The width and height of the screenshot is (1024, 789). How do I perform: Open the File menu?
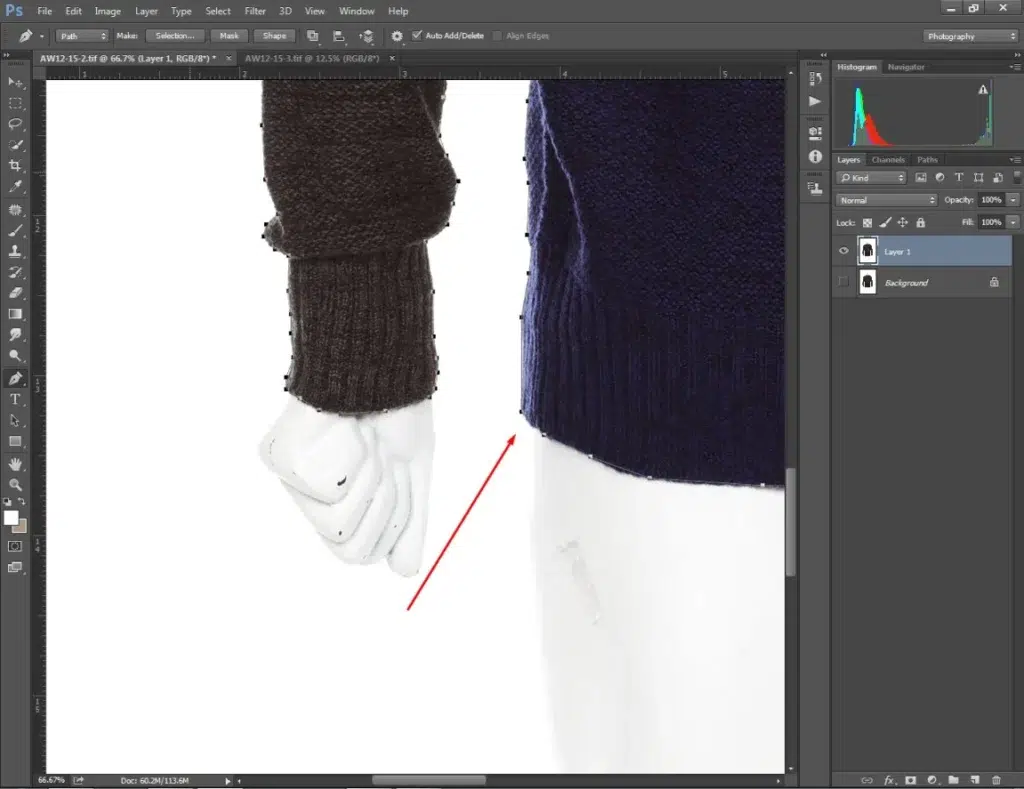(44, 11)
